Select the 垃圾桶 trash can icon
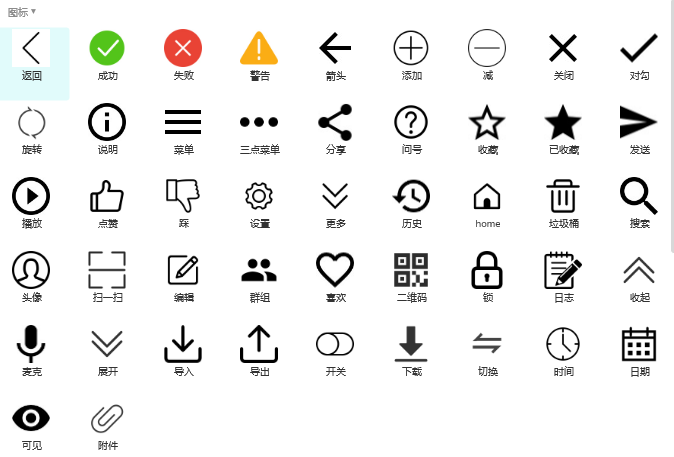The image size is (674, 457). (x=563, y=196)
